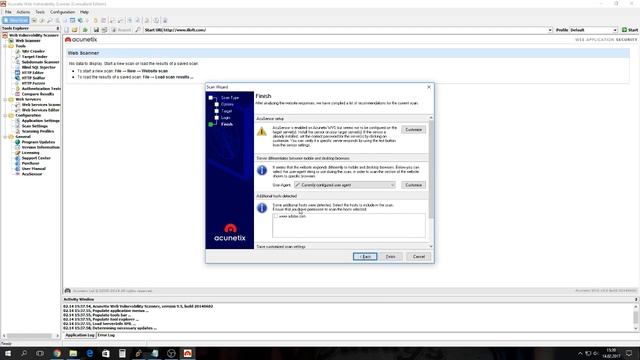Click the Start scan button at far right
The width and height of the screenshot is (640, 360).
tap(630, 30)
